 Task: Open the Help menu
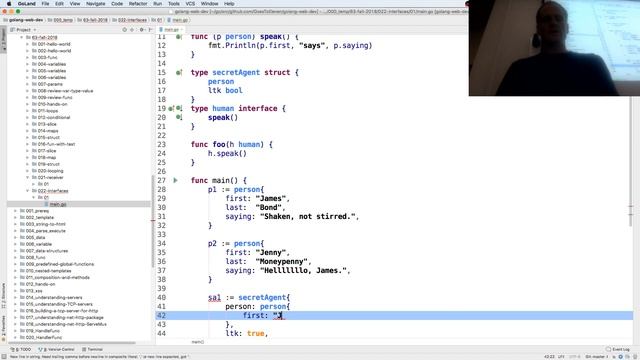point(229,4)
